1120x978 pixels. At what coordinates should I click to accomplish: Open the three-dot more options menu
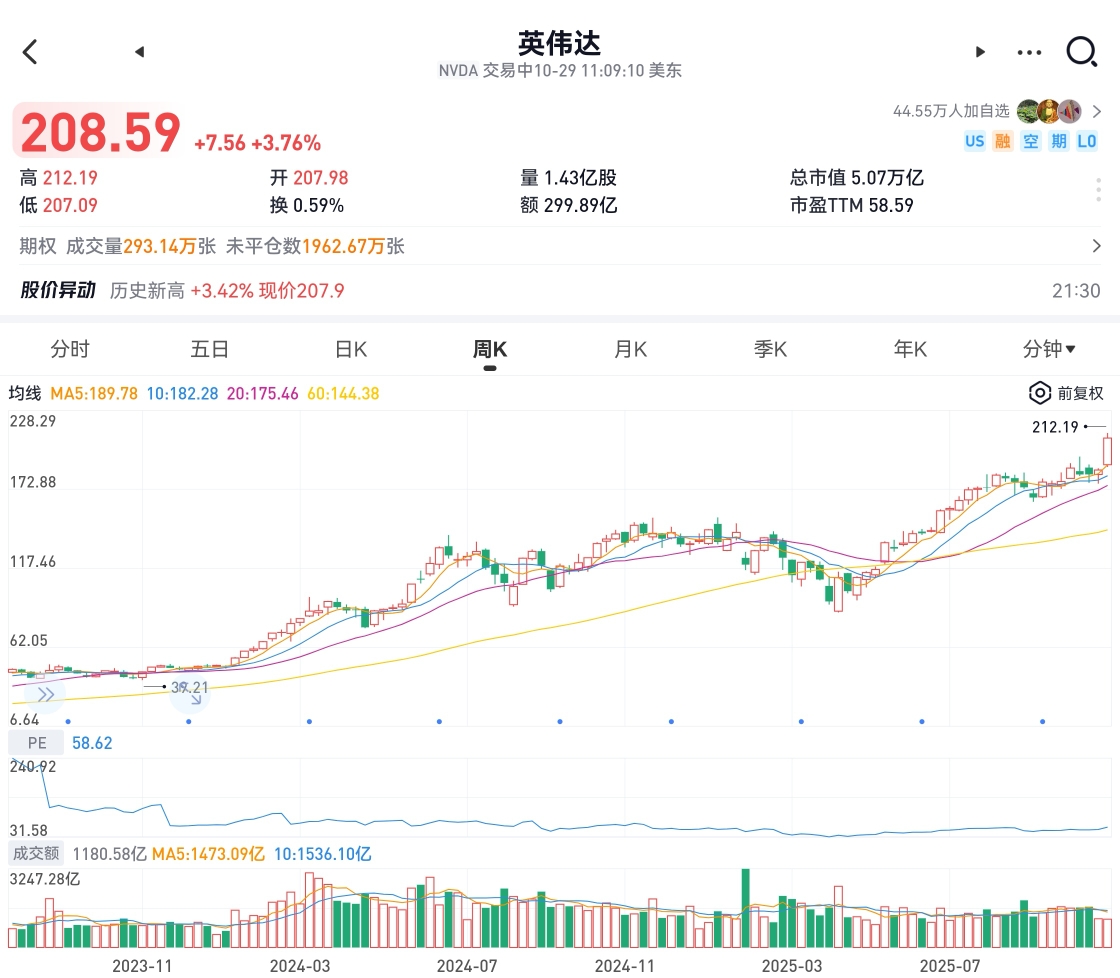(x=1029, y=52)
